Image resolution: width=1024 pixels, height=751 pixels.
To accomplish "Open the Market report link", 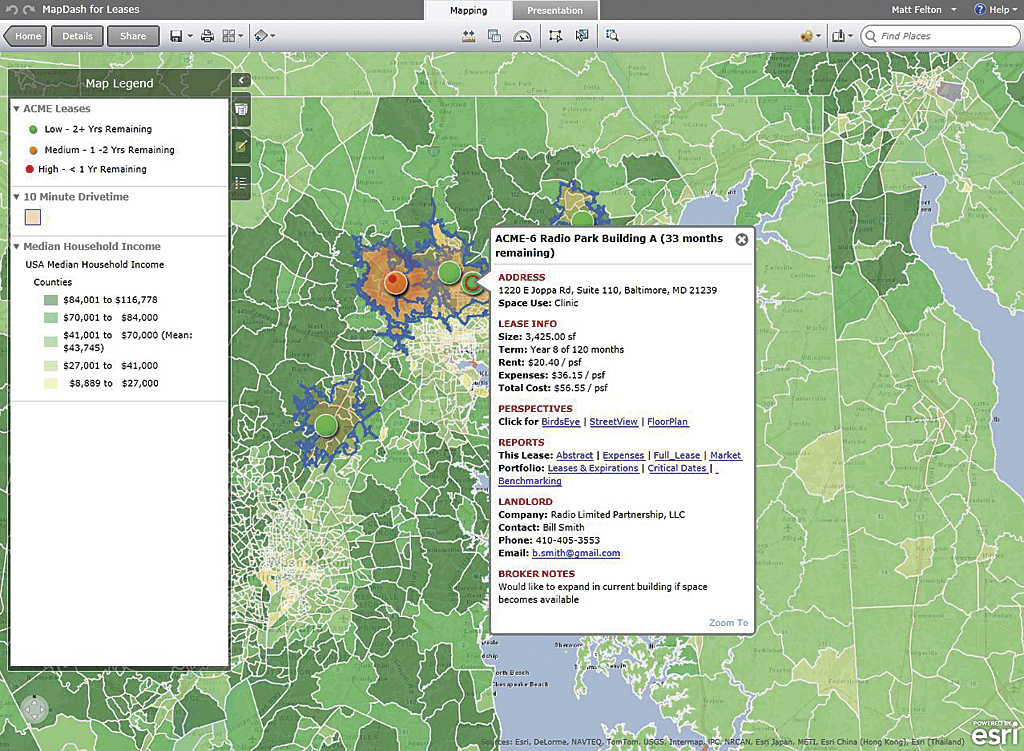I will point(726,455).
